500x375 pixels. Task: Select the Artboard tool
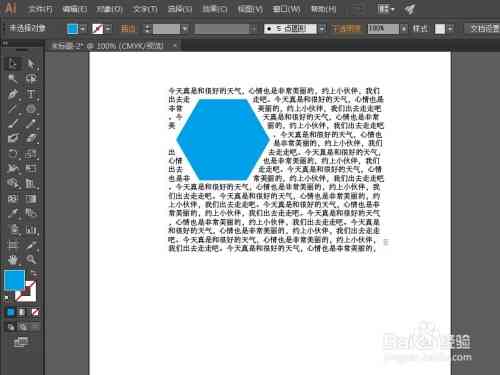pos(13,245)
